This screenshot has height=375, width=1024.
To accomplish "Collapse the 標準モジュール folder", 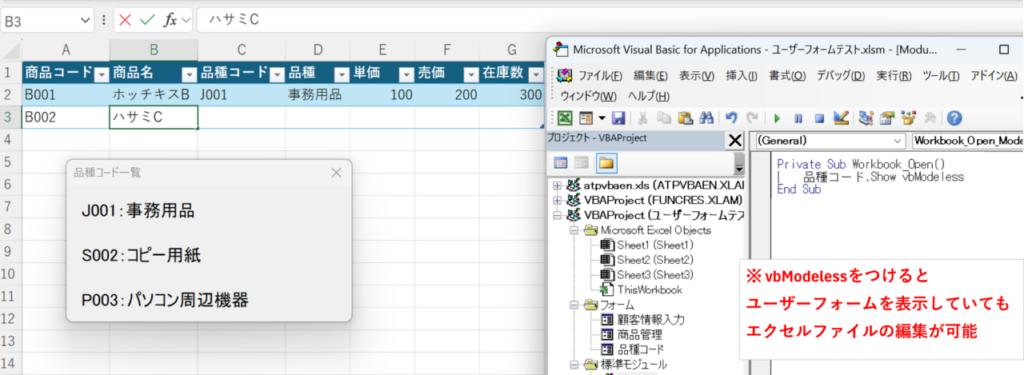I will click(573, 365).
